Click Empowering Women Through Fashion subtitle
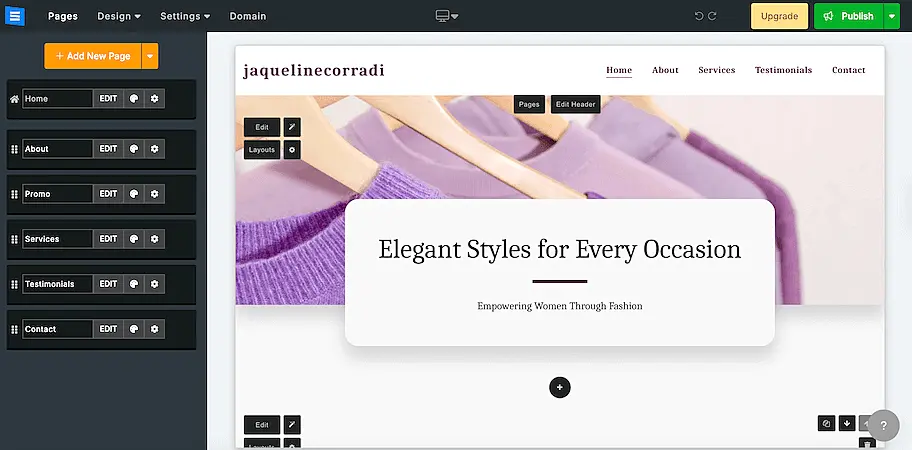The image size is (912, 450). (x=560, y=306)
